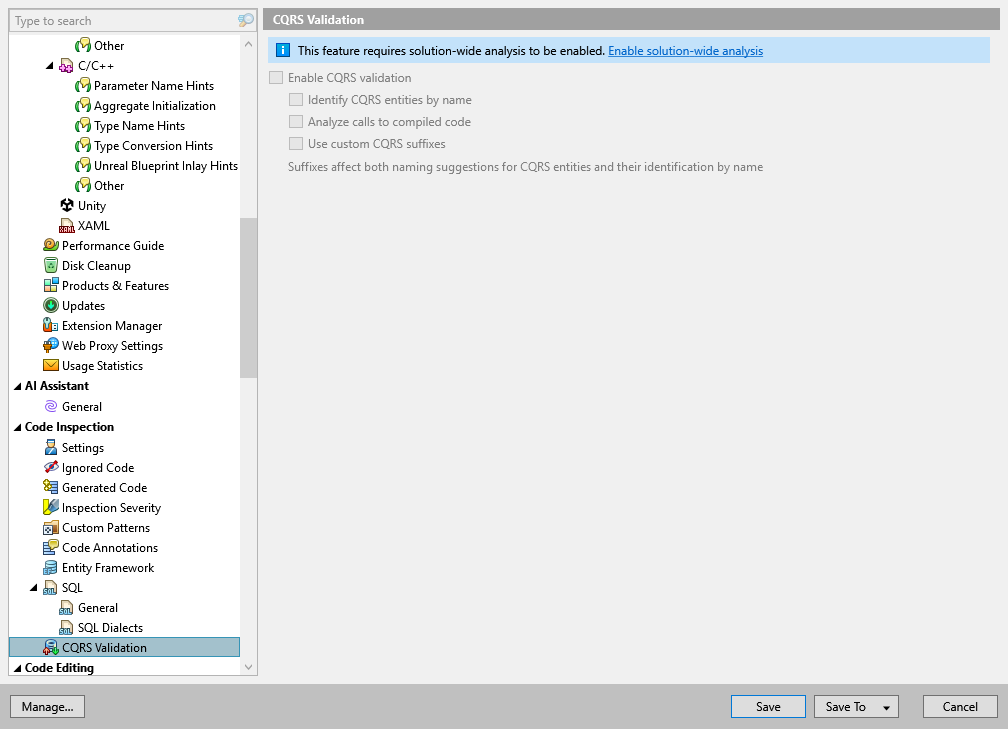Check Identify CQRS entities by name

pyautogui.click(x=296, y=99)
